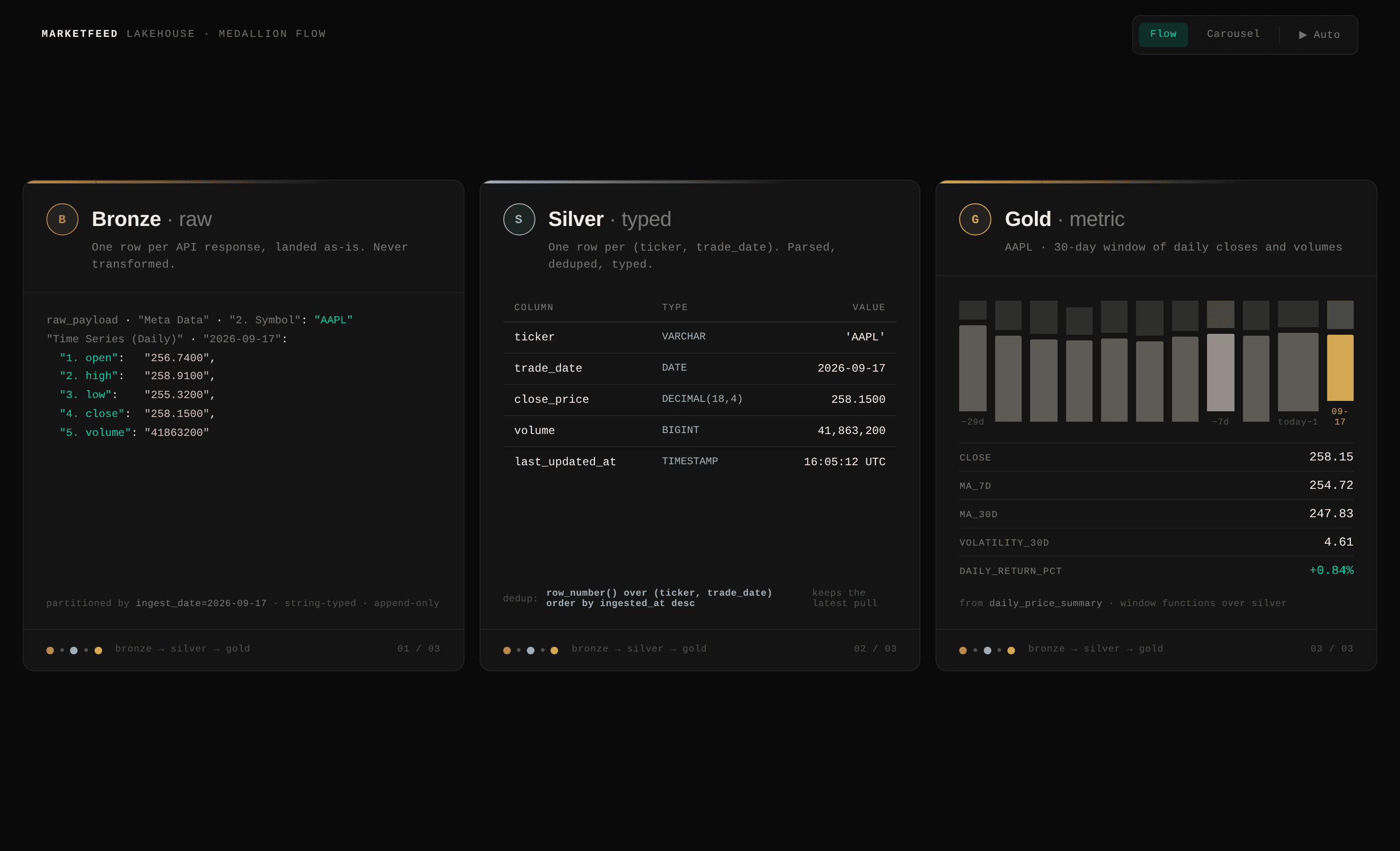The height and width of the screenshot is (851, 1400).
Task: Click the 16:05:12 UTC timestamp value
Action: pyautogui.click(x=844, y=462)
